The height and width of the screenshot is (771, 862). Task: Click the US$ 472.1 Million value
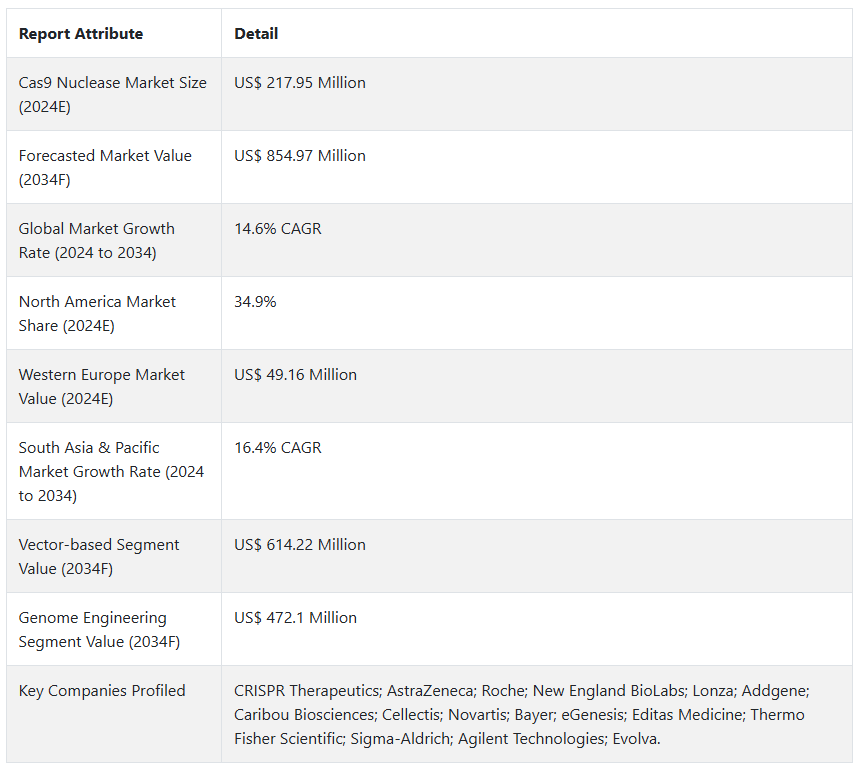296,618
